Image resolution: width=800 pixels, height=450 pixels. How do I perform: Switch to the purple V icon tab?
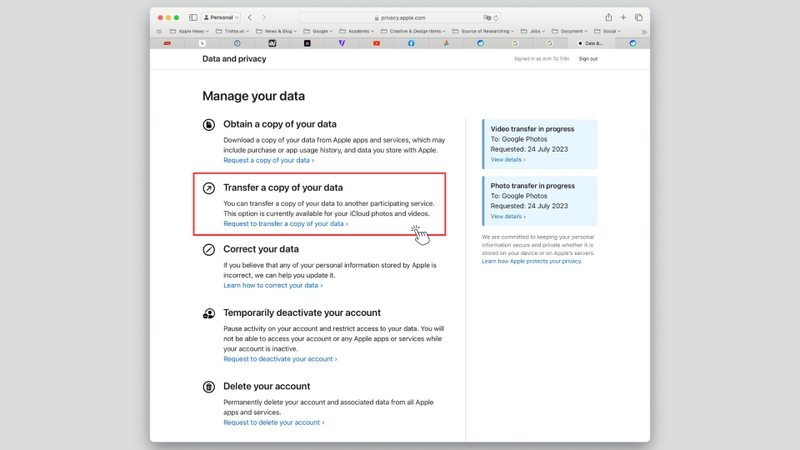click(x=342, y=43)
